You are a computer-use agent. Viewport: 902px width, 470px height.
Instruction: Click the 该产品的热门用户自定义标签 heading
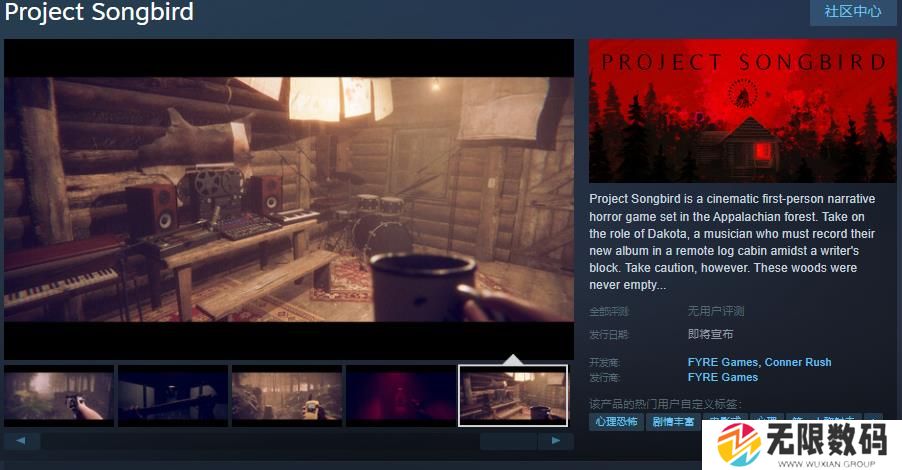(x=665, y=404)
